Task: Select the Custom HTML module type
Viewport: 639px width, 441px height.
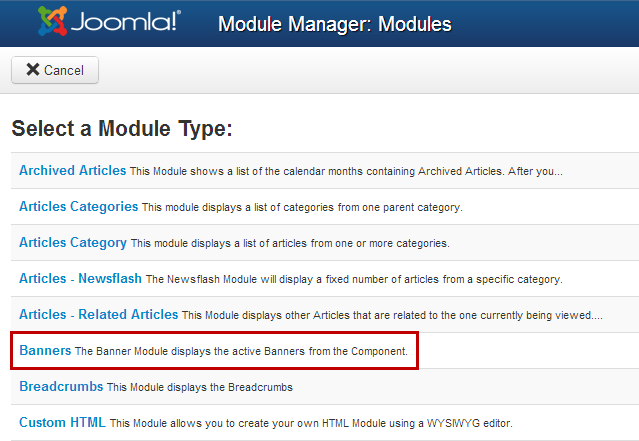Action: tap(62, 422)
